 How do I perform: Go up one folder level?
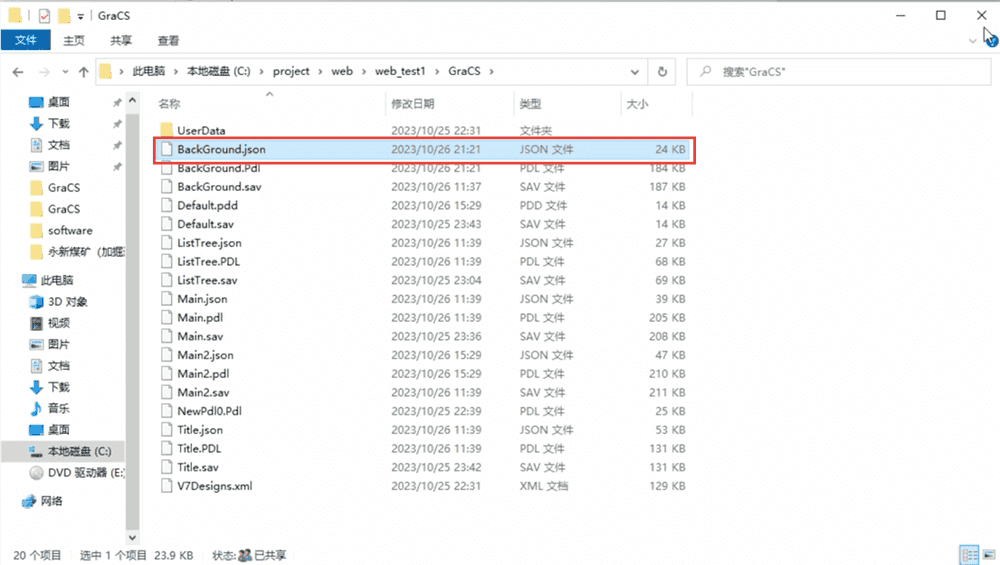pos(83,72)
